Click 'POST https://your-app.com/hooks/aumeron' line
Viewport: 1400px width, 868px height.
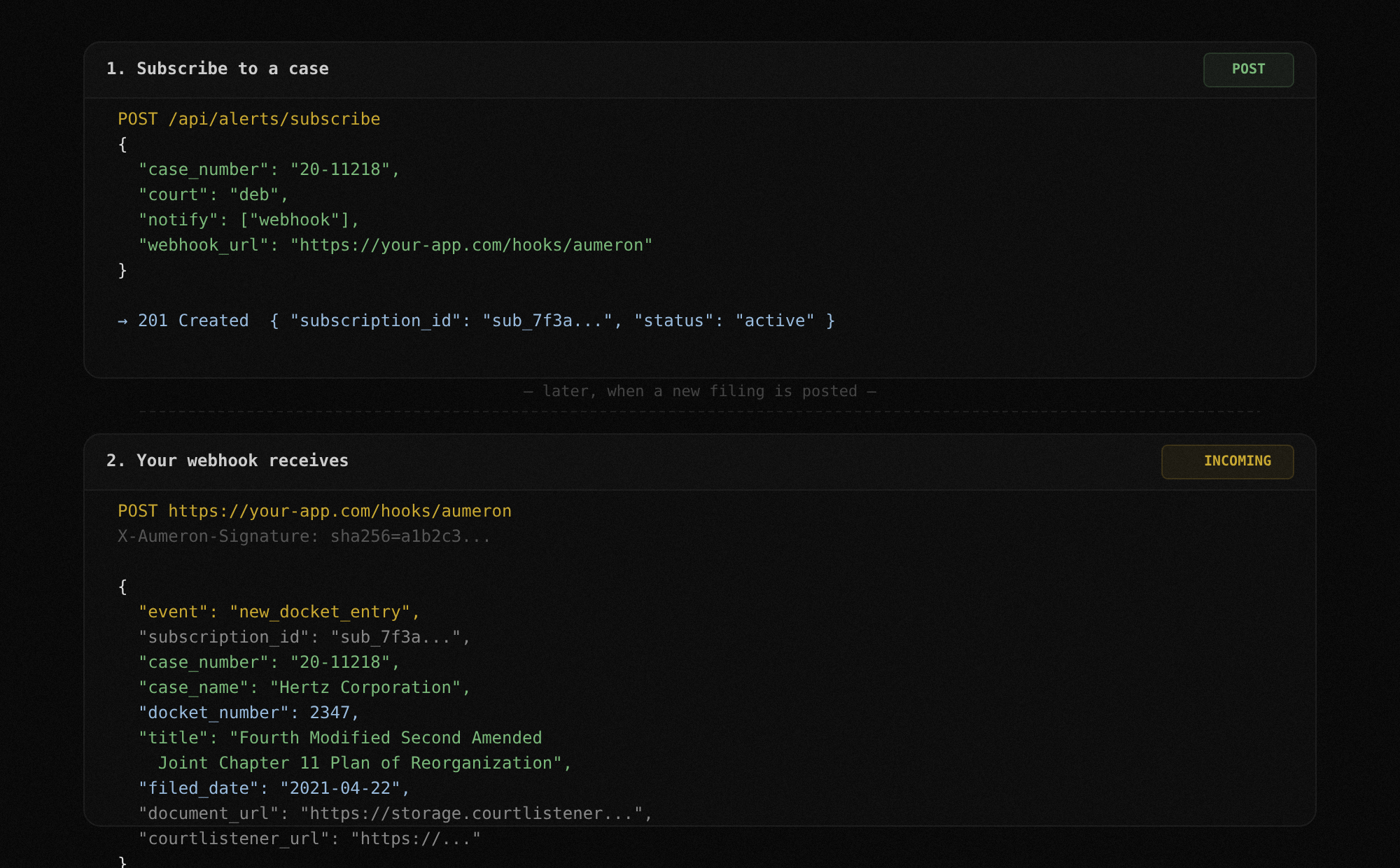coord(315,511)
